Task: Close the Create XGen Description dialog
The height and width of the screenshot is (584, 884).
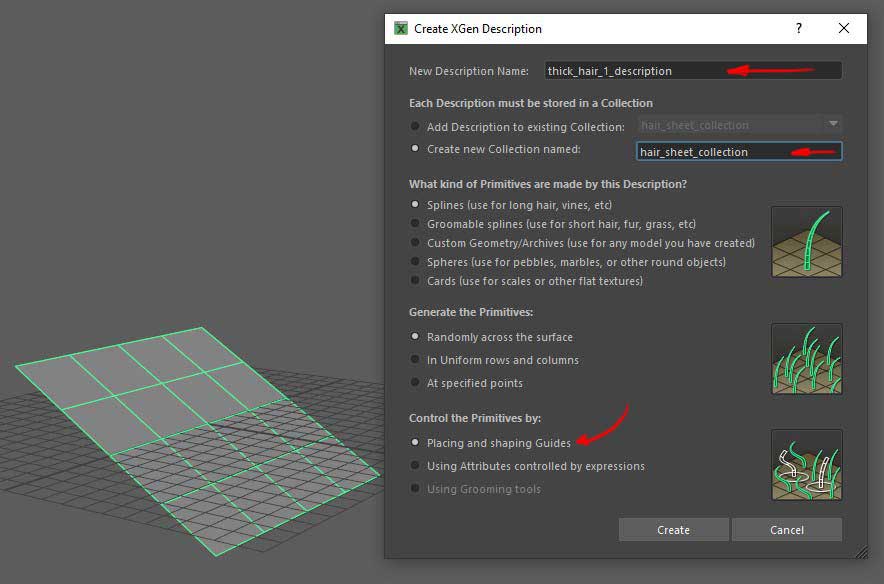Action: click(843, 28)
